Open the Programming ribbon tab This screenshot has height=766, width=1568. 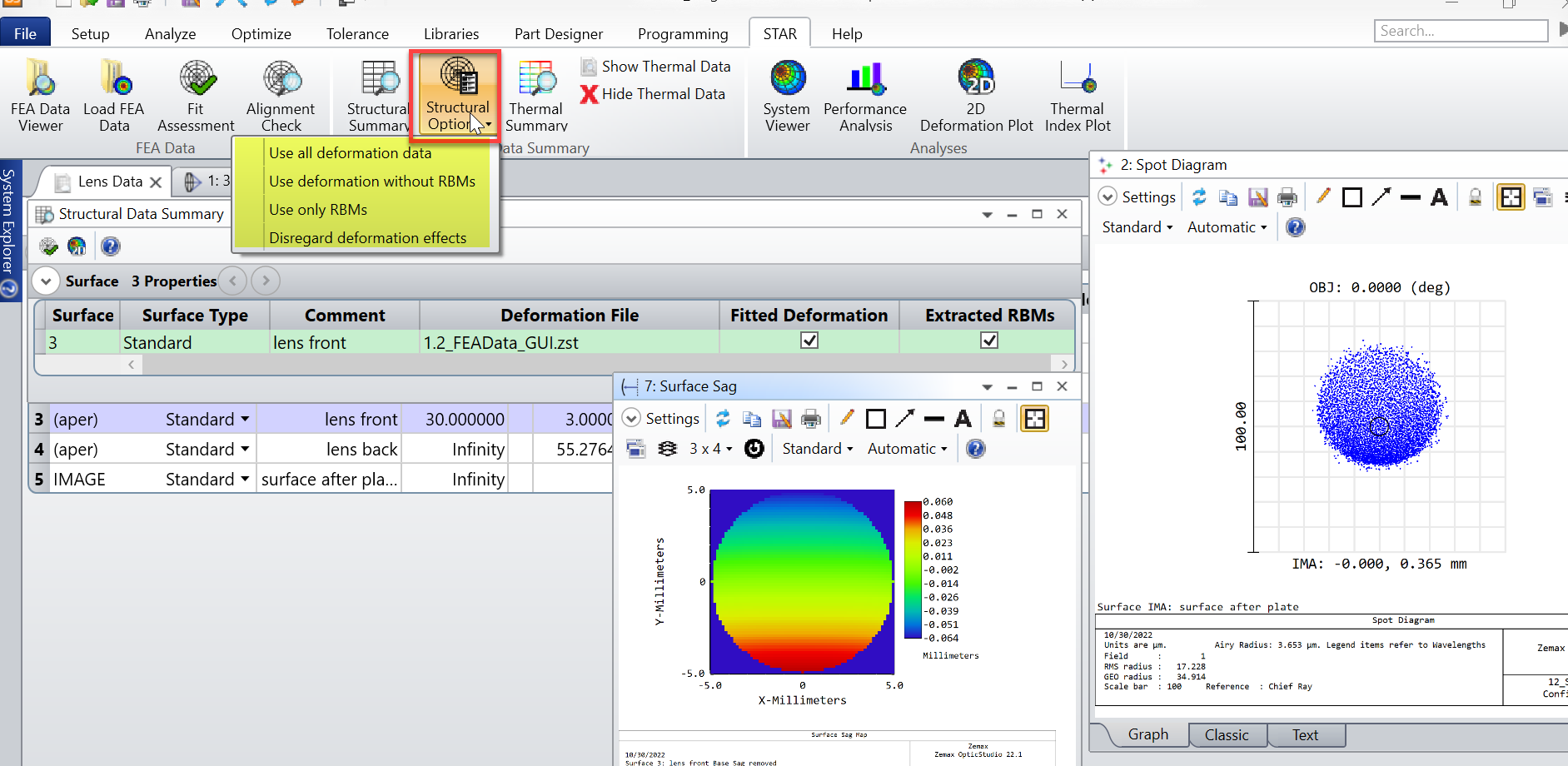point(683,34)
